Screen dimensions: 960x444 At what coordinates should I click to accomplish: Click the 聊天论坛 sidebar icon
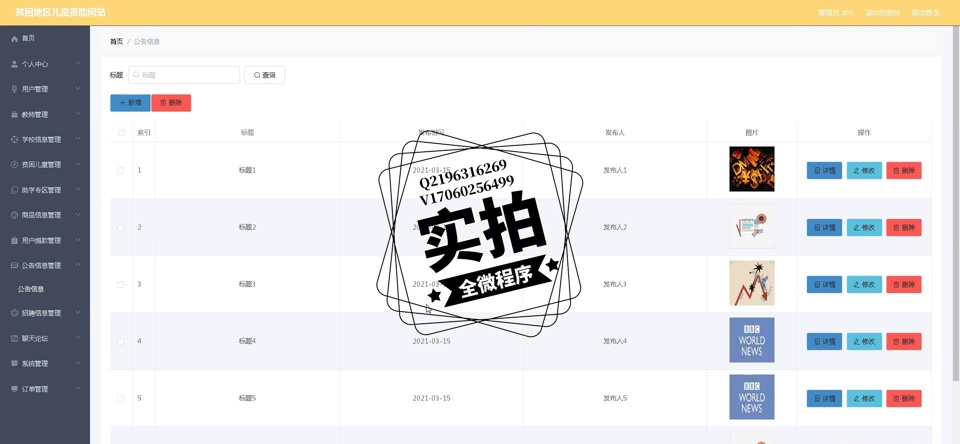coord(14,339)
